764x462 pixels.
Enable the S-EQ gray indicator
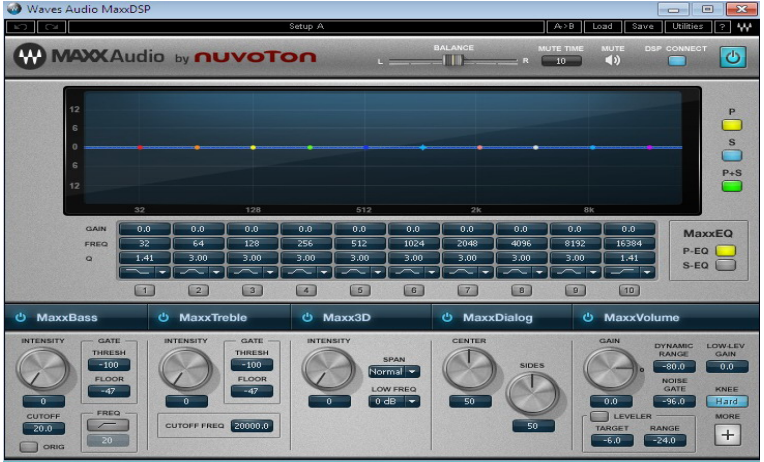[x=725, y=265]
